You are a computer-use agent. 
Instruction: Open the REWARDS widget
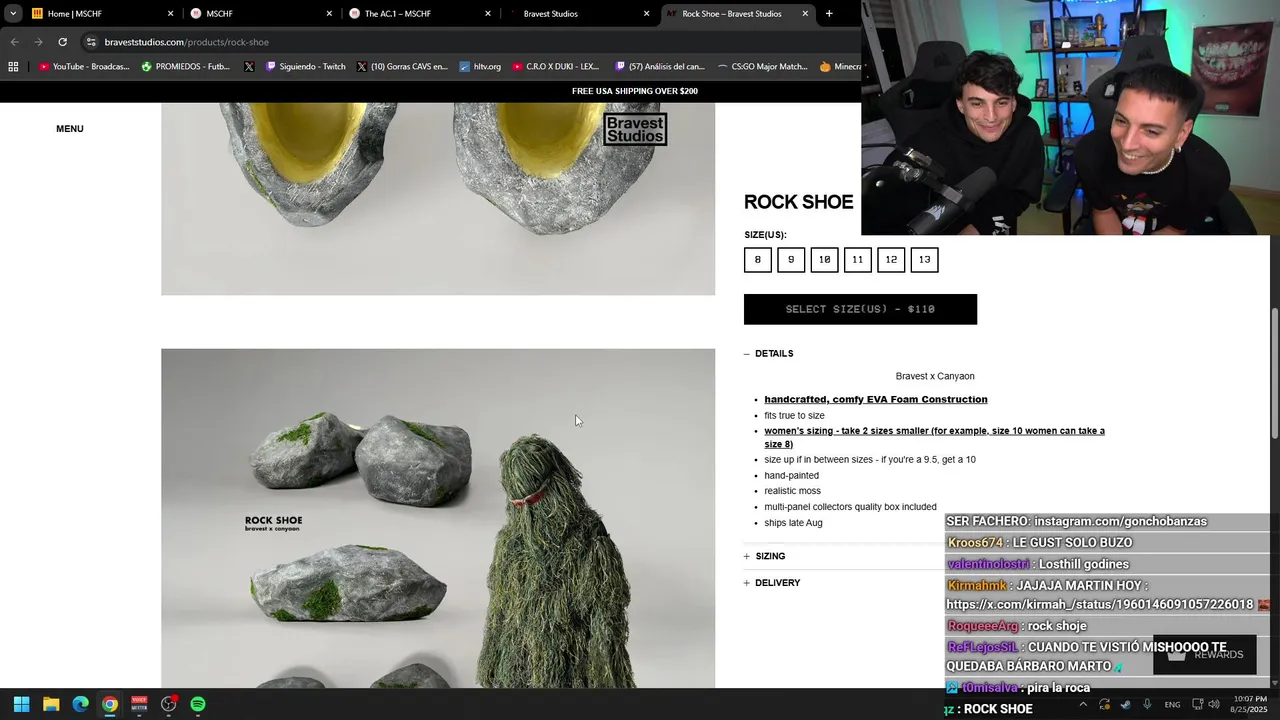[1205, 654]
